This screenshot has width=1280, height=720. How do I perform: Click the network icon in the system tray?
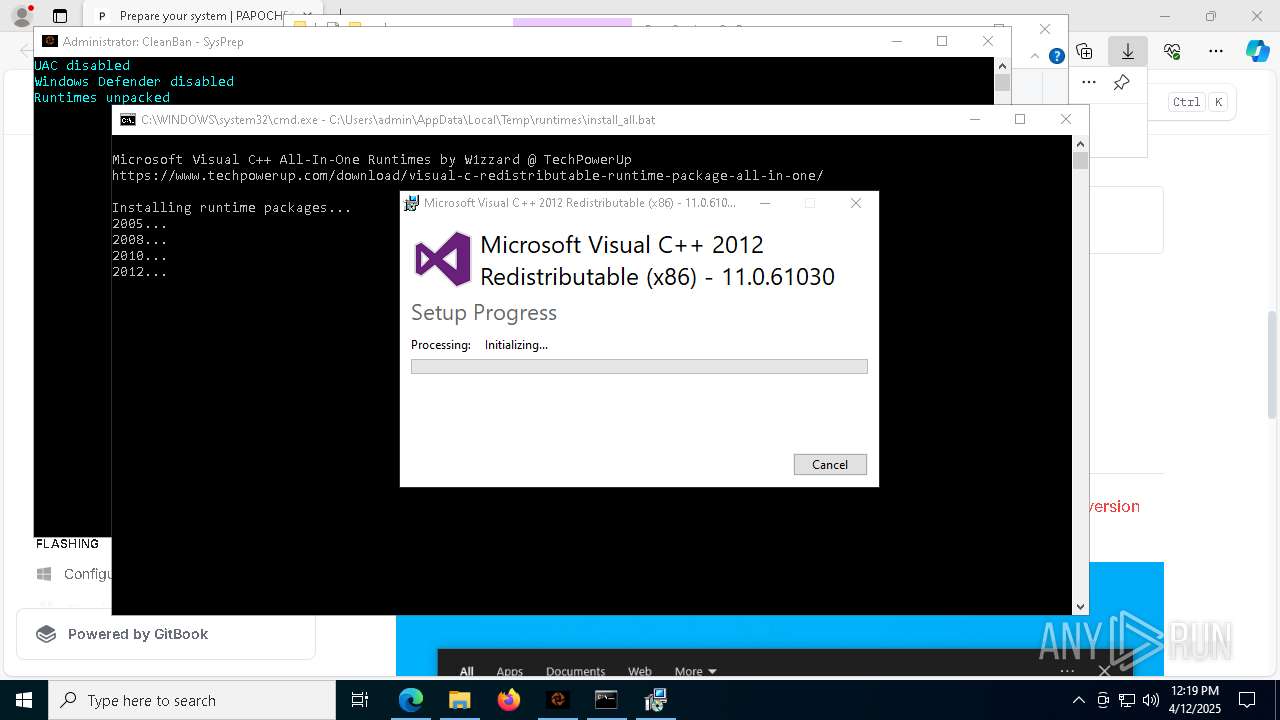coord(1127,700)
